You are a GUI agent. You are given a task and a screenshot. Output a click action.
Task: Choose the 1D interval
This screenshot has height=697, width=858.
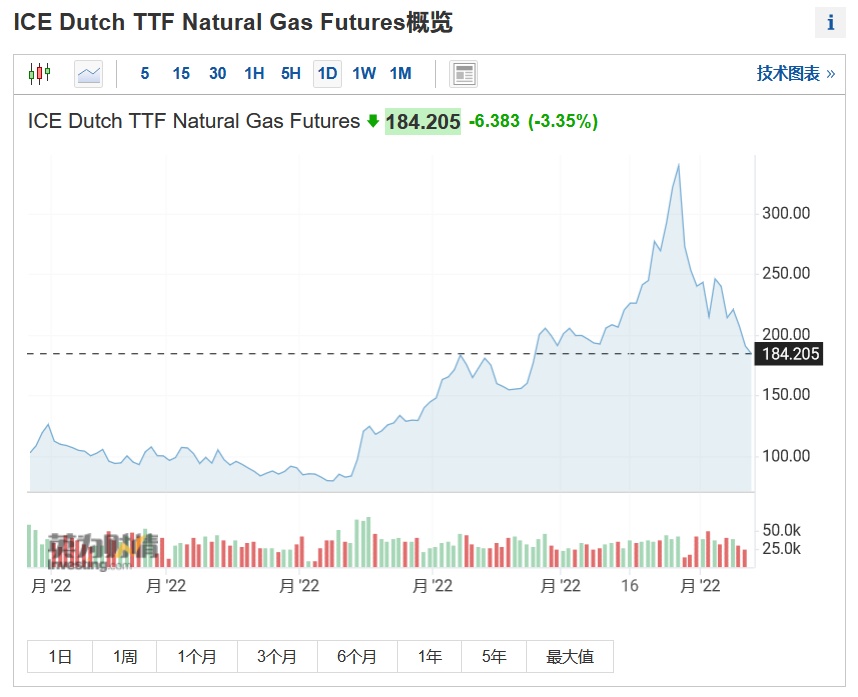(x=327, y=73)
